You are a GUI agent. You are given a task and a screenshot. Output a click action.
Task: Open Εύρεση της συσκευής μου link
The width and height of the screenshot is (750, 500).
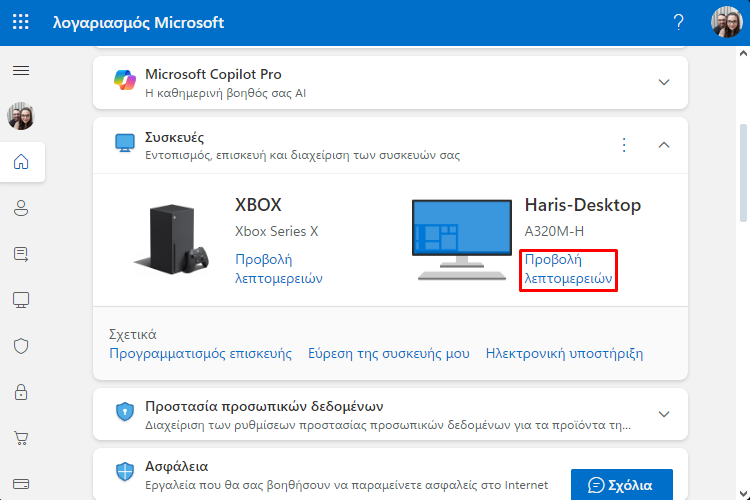click(x=389, y=354)
